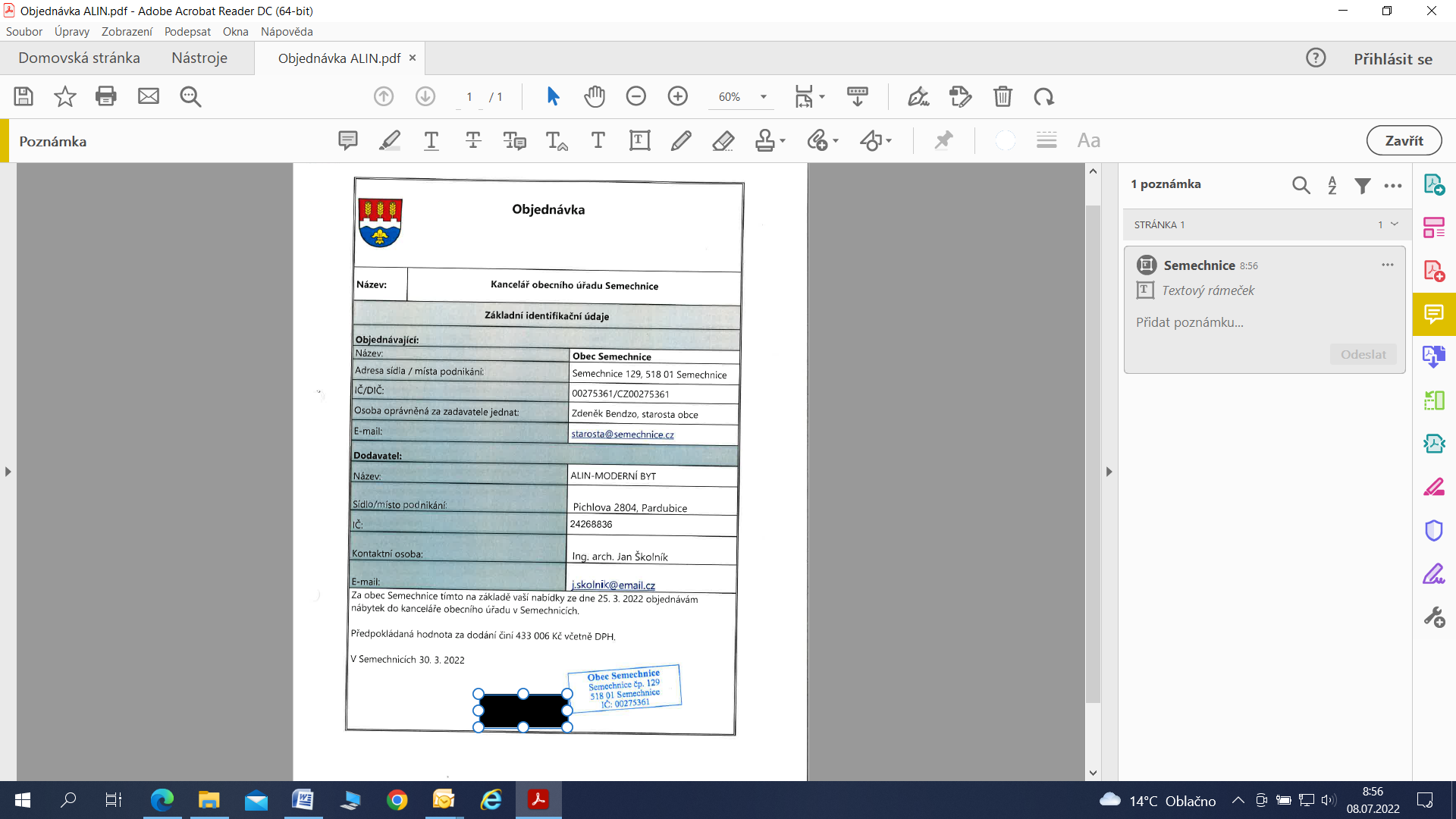
Task: Open the Zobrazení menu
Action: [127, 32]
